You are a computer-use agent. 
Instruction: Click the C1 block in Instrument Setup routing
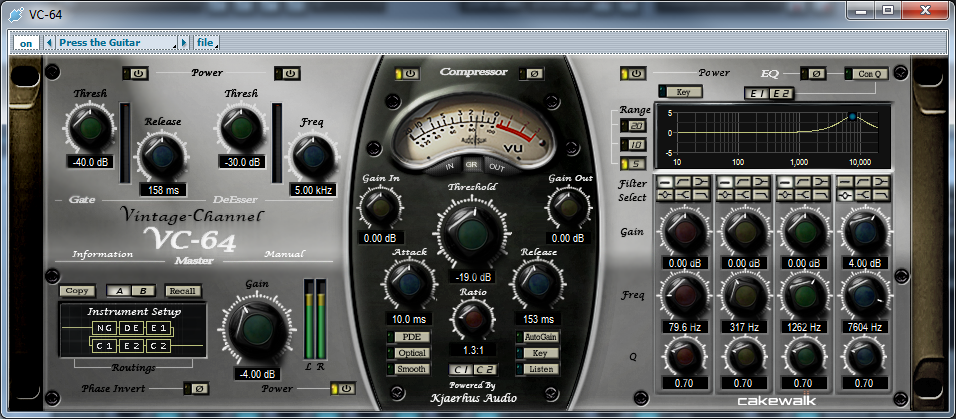click(x=102, y=346)
